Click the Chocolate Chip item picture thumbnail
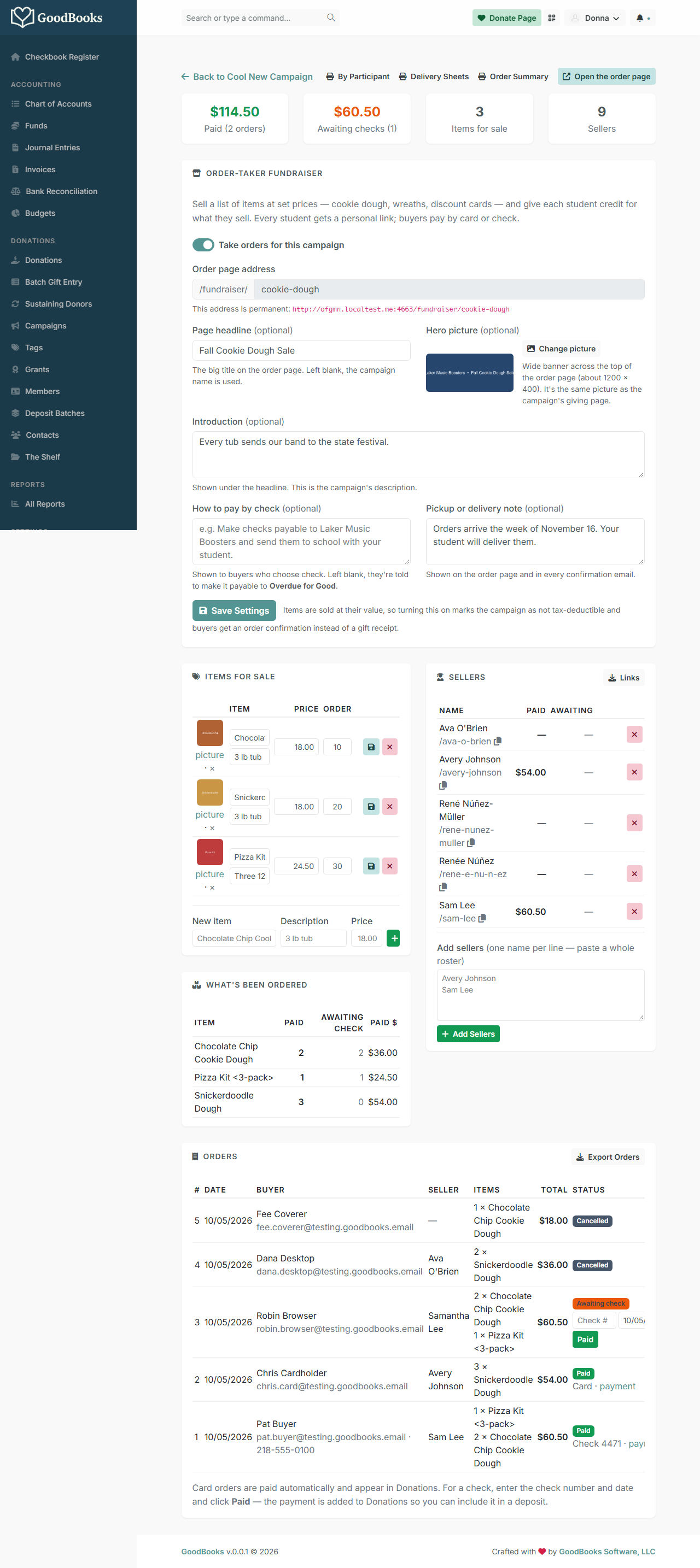 [x=209, y=733]
